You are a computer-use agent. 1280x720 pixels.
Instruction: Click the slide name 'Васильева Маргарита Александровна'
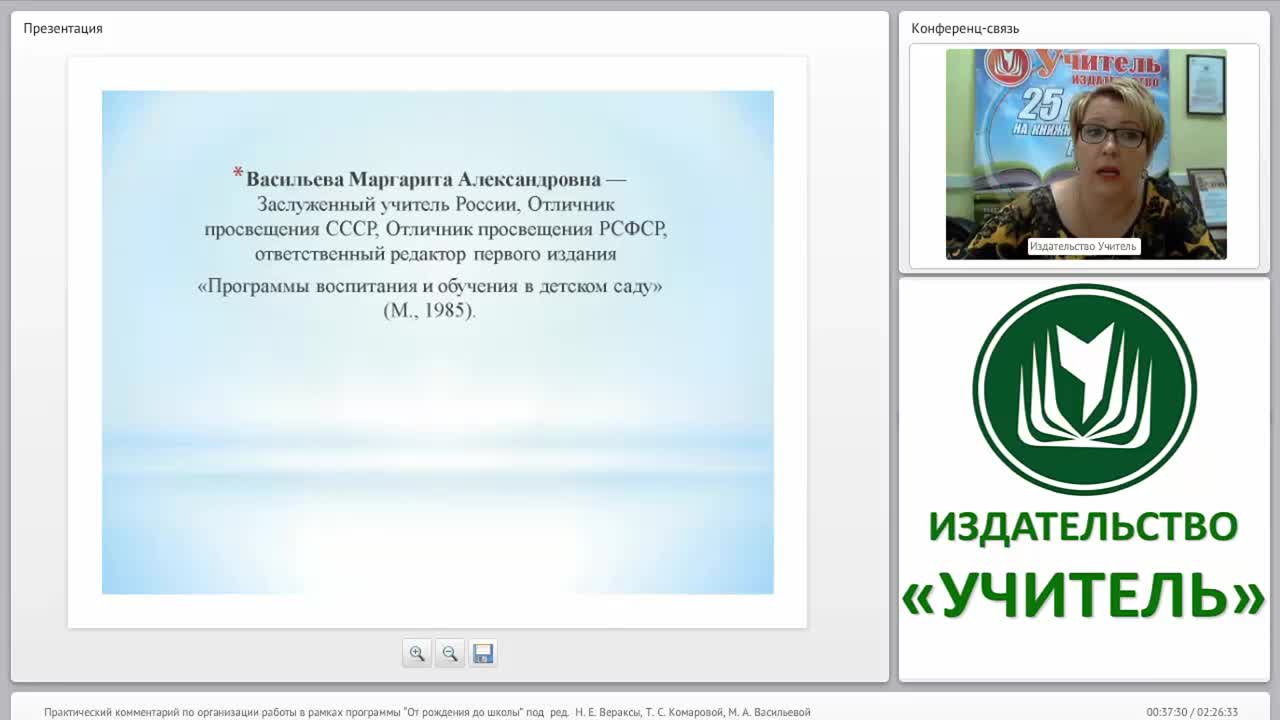pos(423,180)
